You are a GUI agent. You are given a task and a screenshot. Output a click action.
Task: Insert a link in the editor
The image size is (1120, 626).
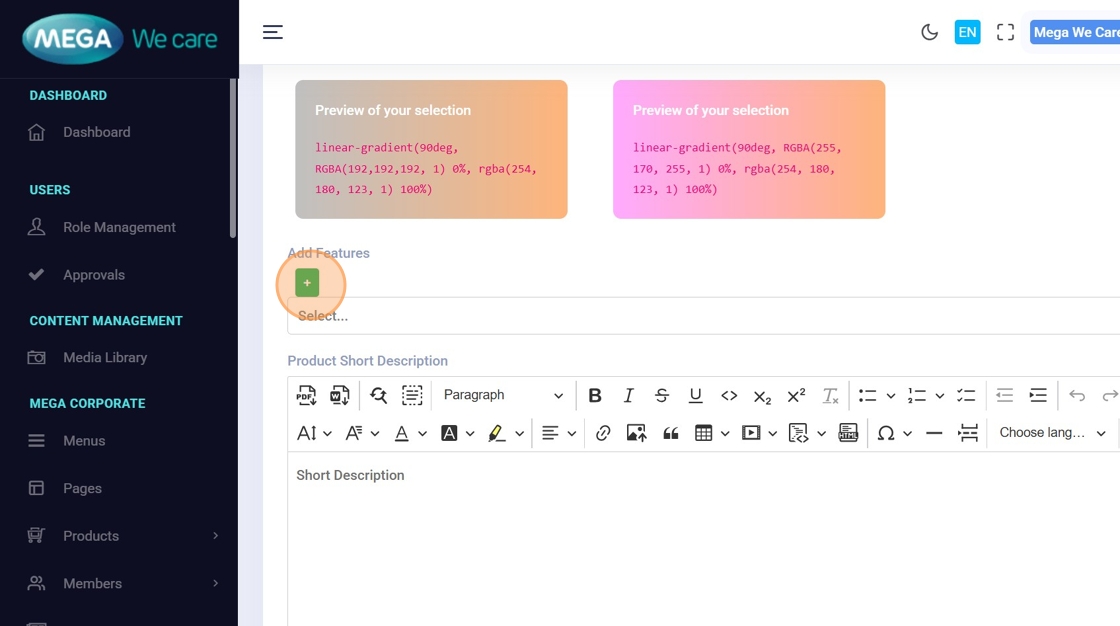pos(603,433)
